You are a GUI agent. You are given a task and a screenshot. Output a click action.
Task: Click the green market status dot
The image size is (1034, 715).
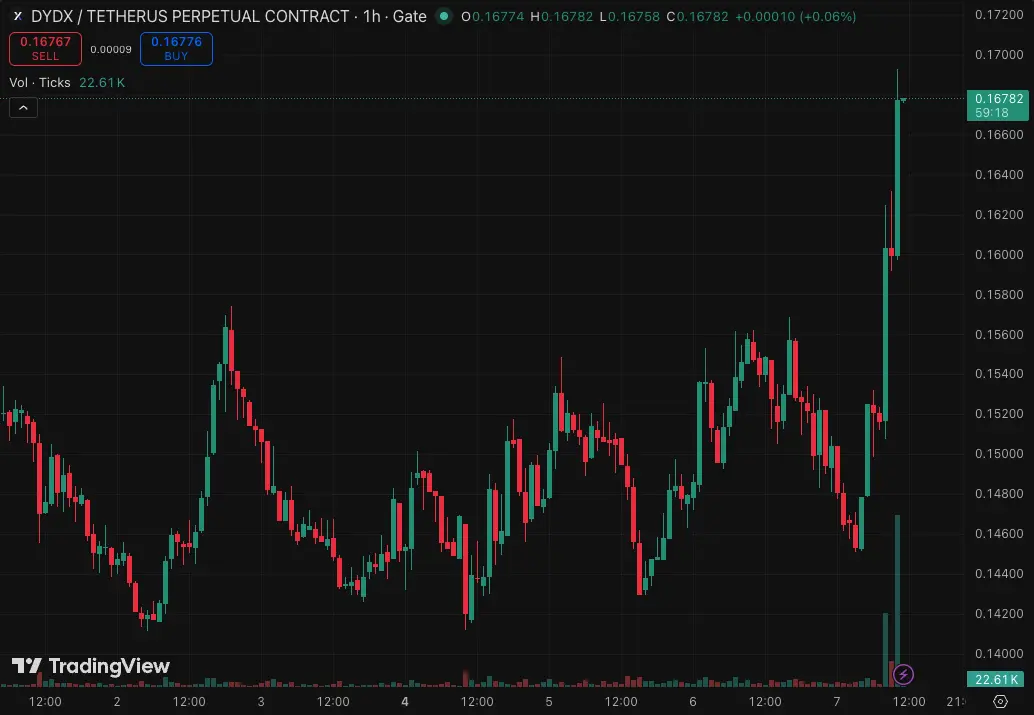[x=444, y=16]
